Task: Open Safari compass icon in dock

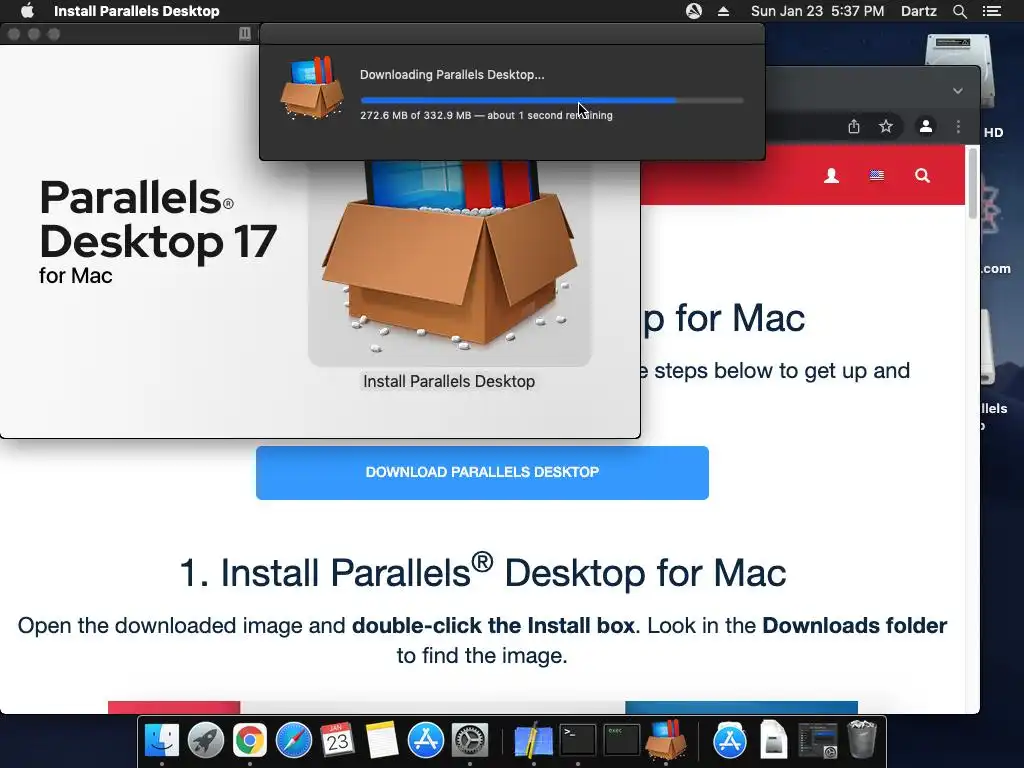Action: pyautogui.click(x=294, y=740)
